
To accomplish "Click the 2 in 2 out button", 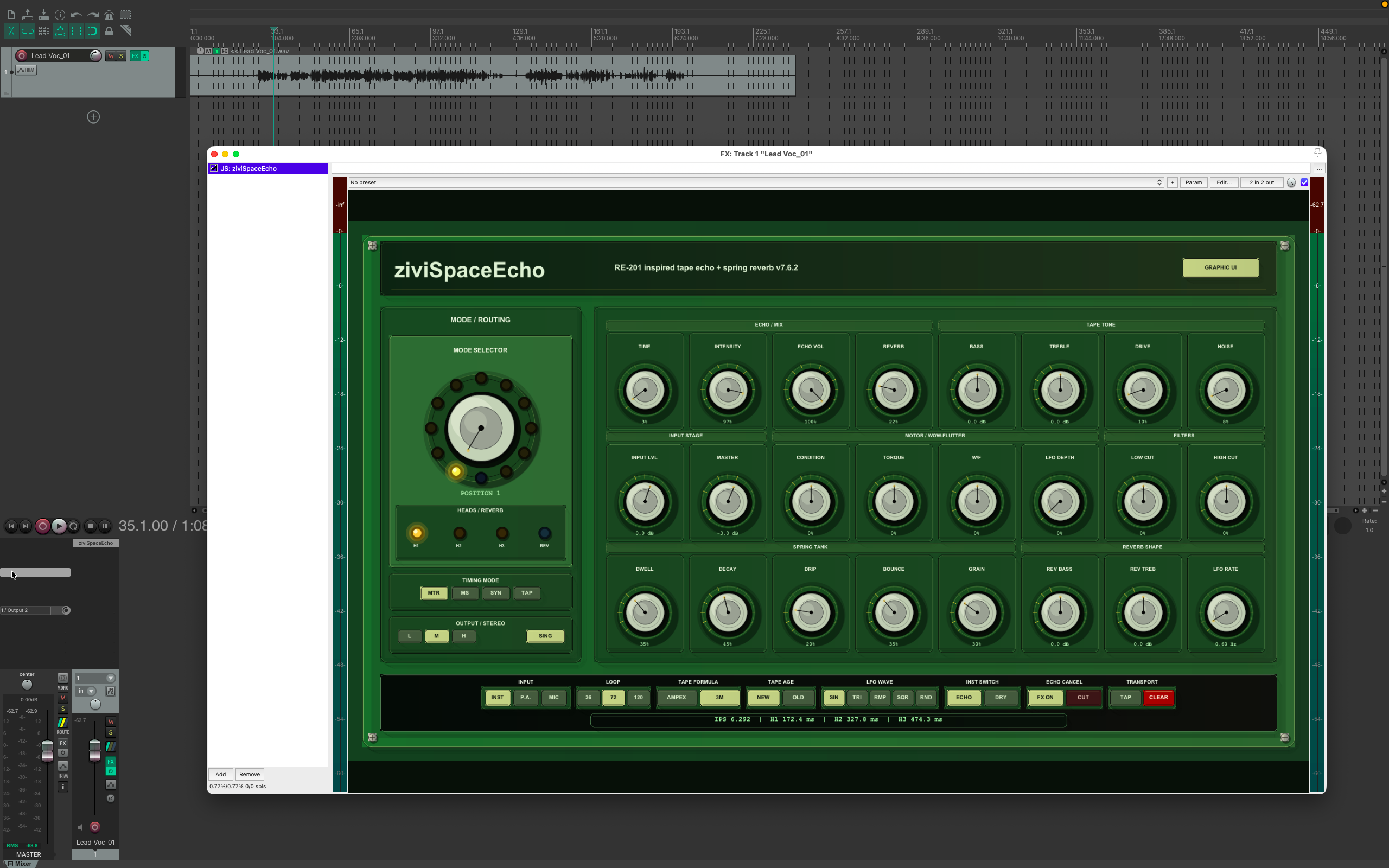I will click(1261, 183).
